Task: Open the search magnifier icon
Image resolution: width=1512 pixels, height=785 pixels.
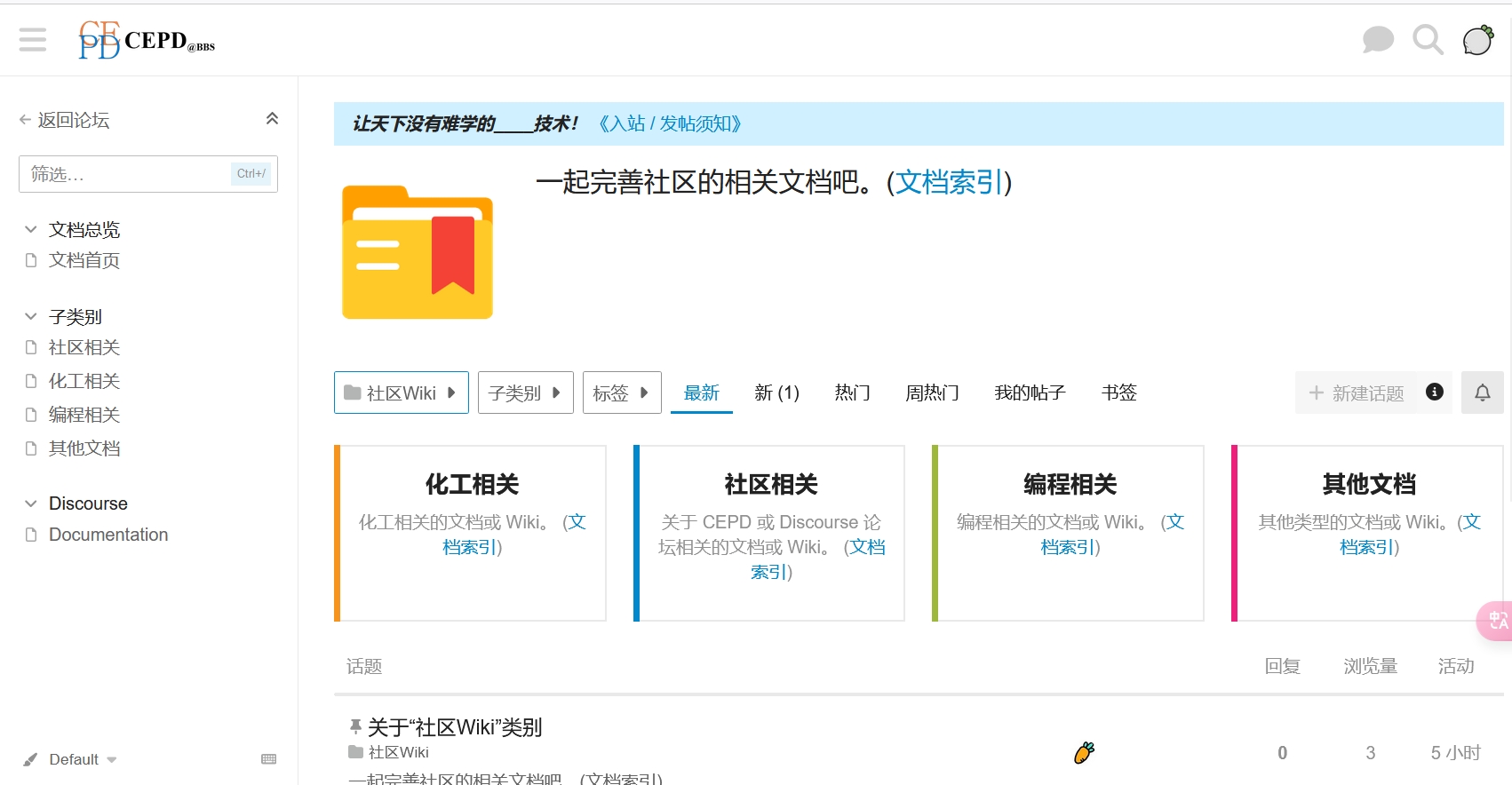Action: (1428, 40)
